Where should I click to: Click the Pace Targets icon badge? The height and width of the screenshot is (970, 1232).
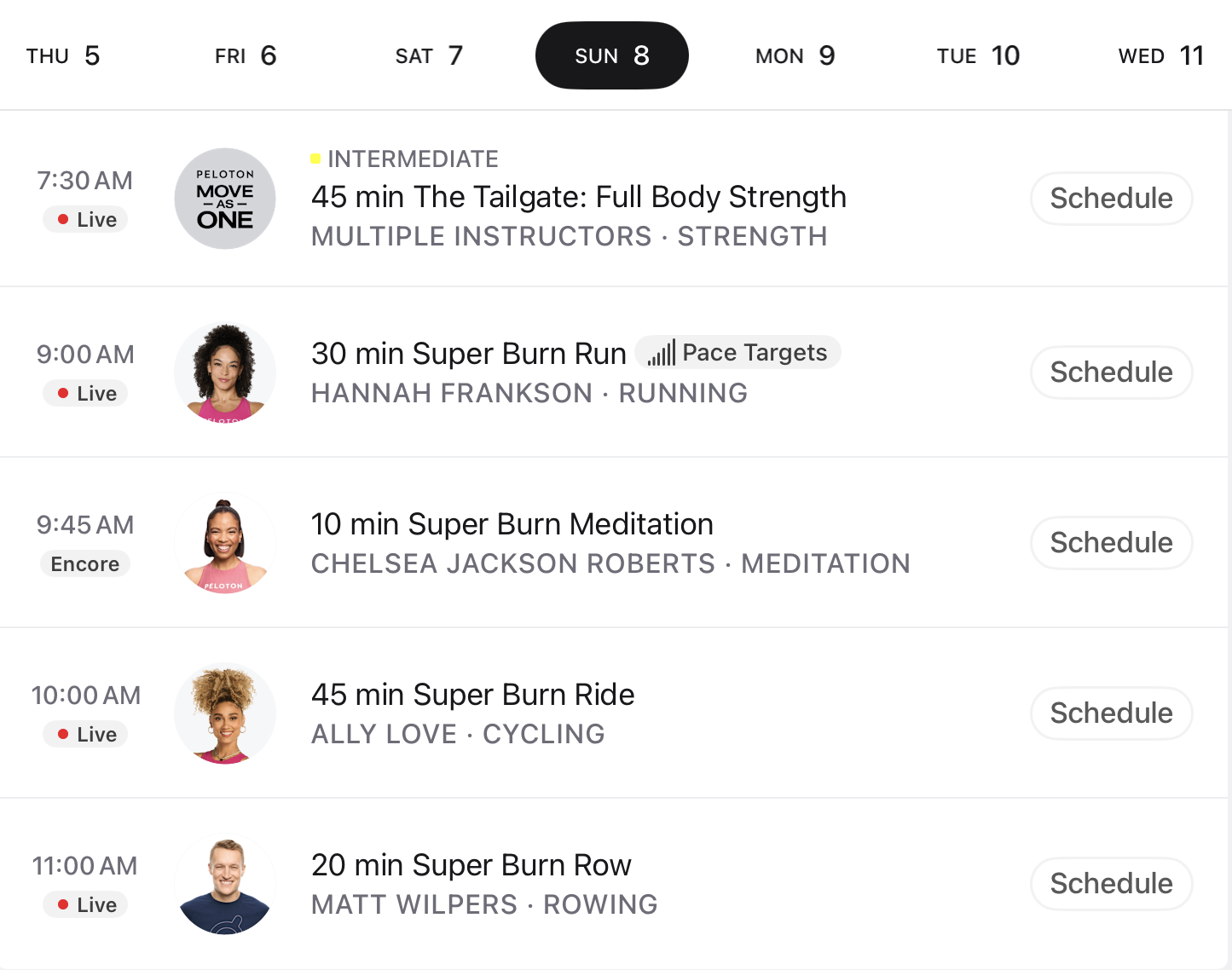pos(737,352)
